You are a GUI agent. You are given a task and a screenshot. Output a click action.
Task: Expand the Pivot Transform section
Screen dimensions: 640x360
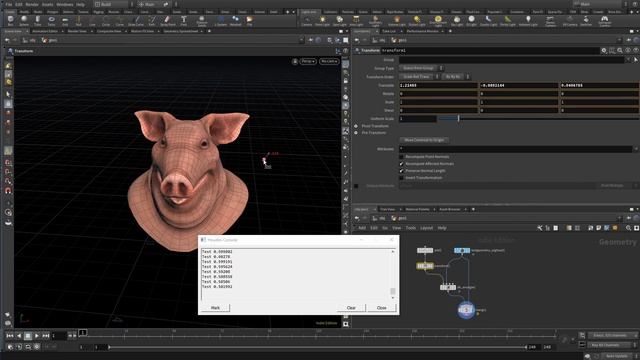coord(356,126)
